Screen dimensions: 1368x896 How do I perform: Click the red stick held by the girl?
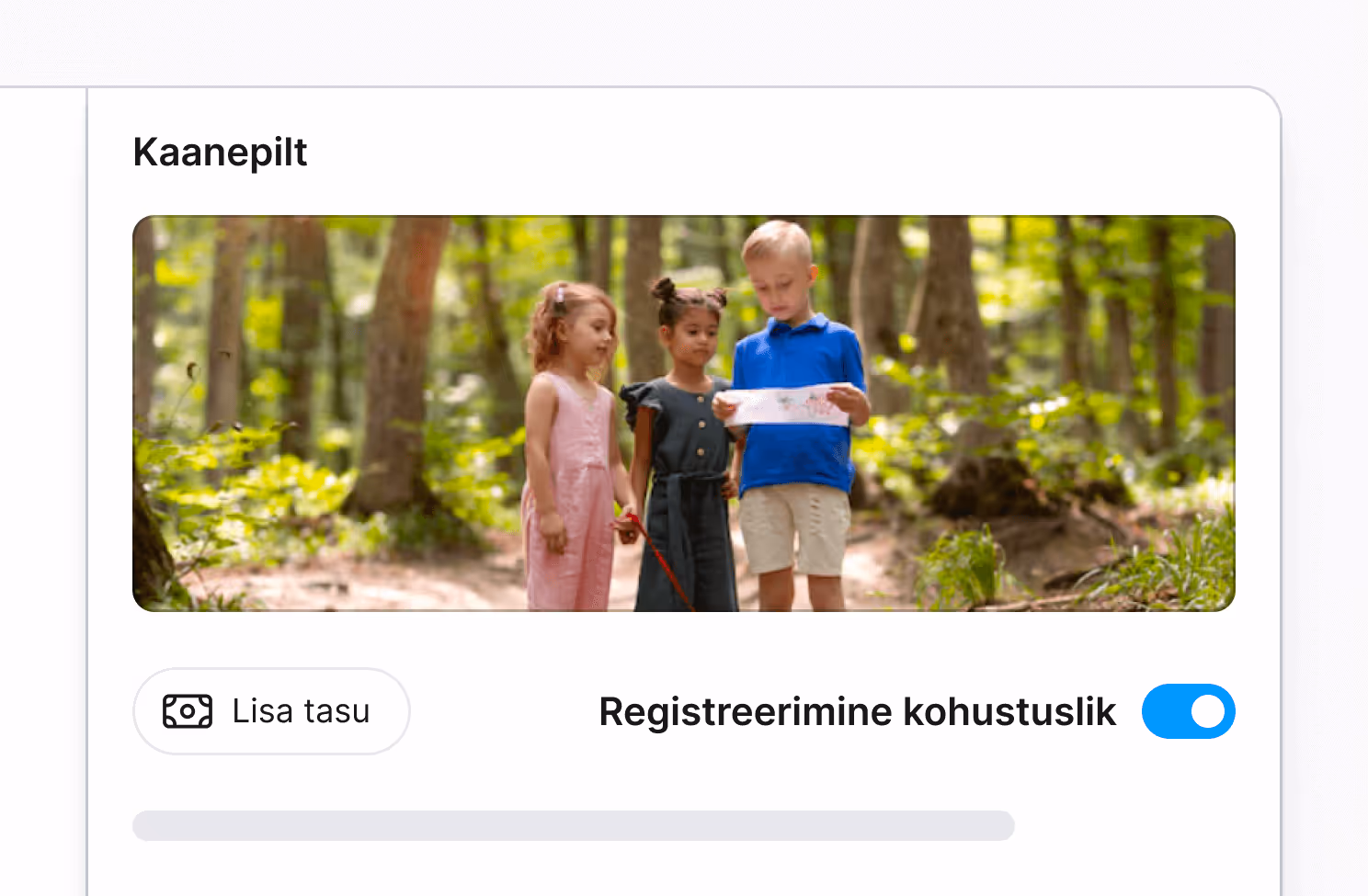[x=660, y=562]
